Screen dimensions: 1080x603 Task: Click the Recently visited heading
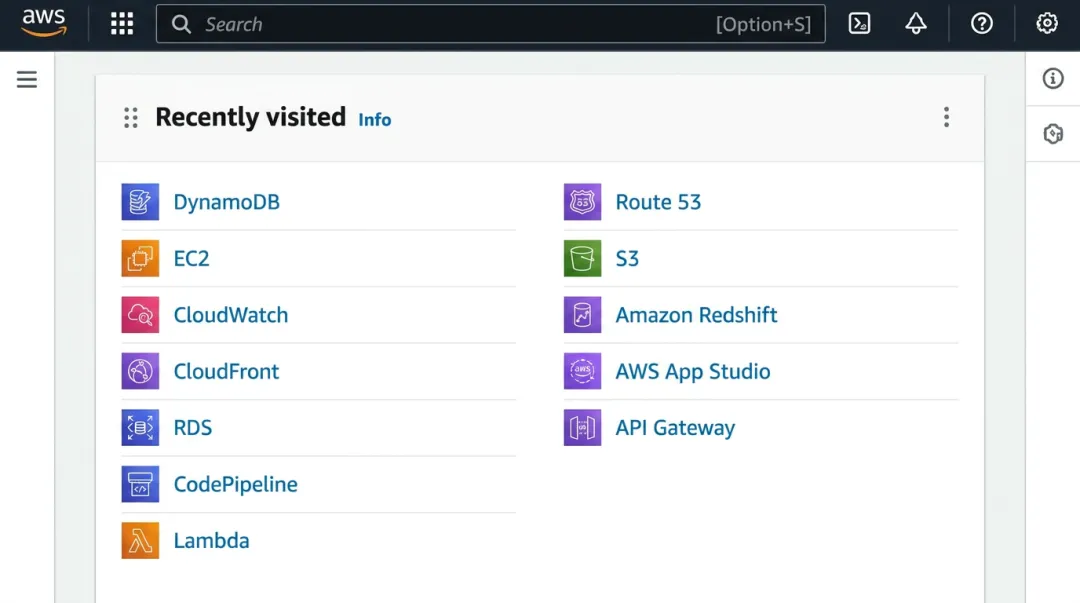click(x=250, y=117)
